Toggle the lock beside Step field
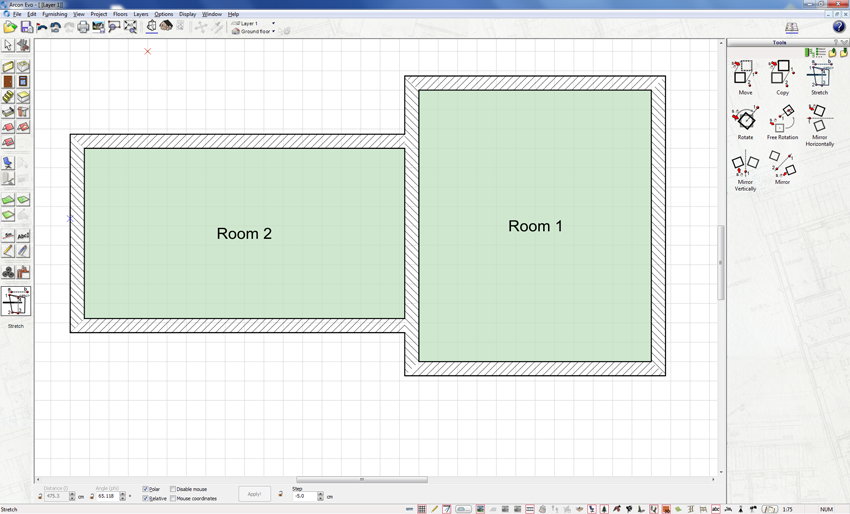 (280, 494)
